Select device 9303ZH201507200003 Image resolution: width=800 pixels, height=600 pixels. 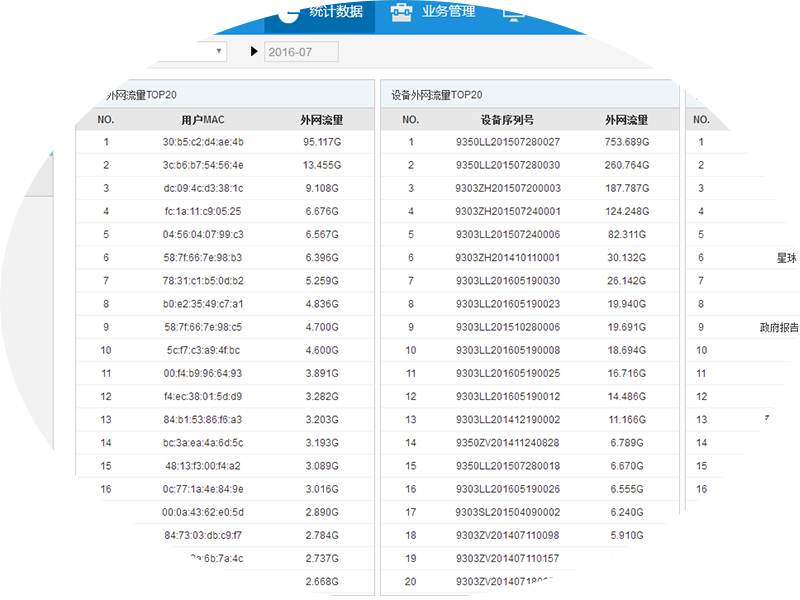tap(508, 188)
